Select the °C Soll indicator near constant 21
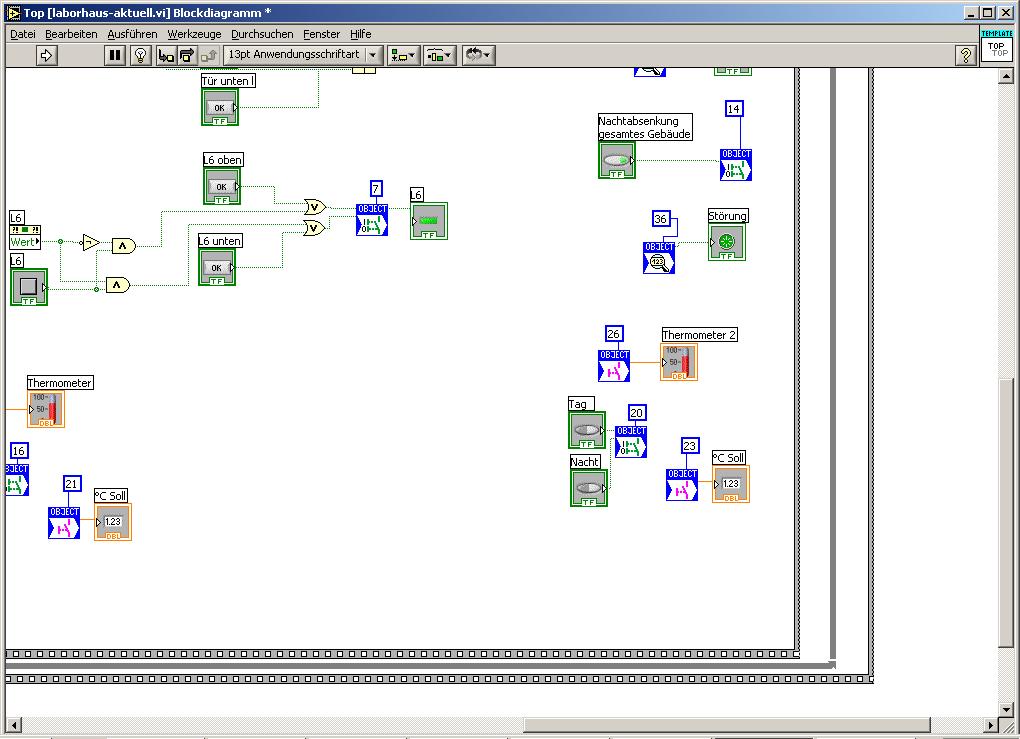The height and width of the screenshot is (739, 1020). (113, 522)
